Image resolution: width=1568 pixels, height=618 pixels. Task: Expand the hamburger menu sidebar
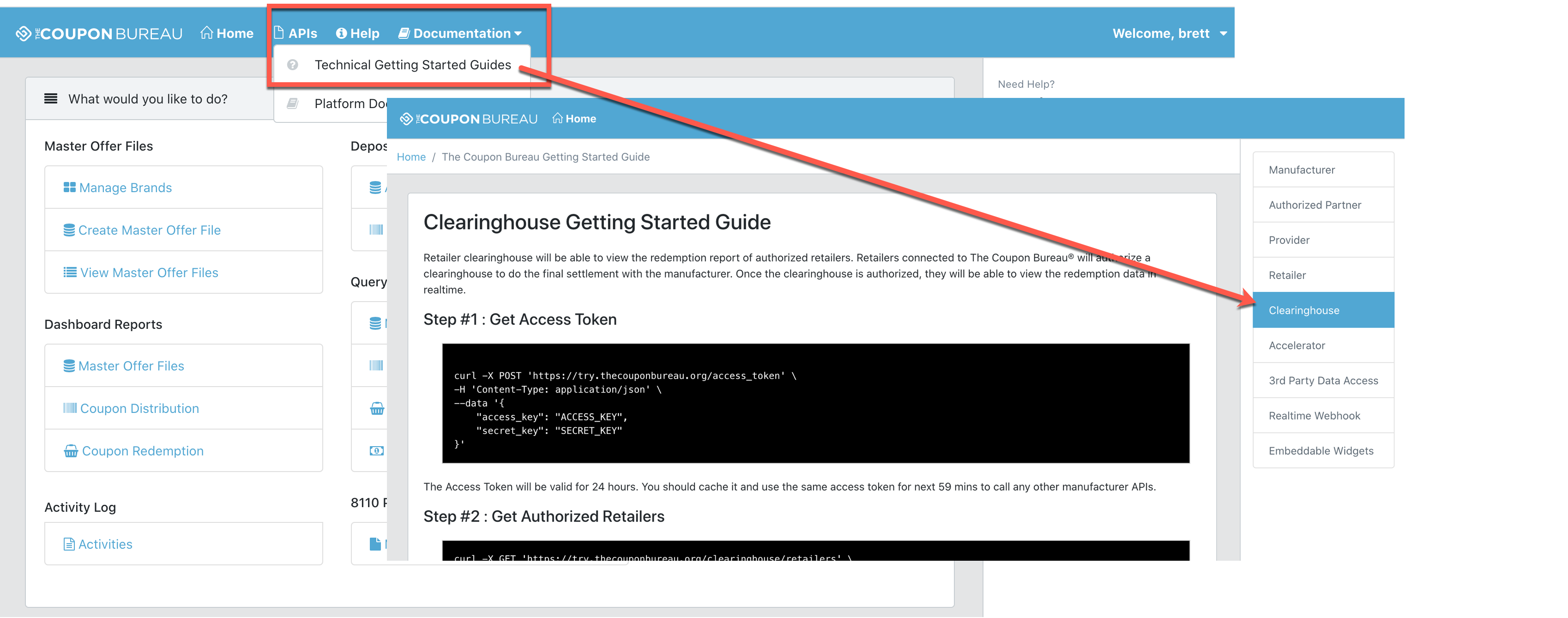(50, 98)
